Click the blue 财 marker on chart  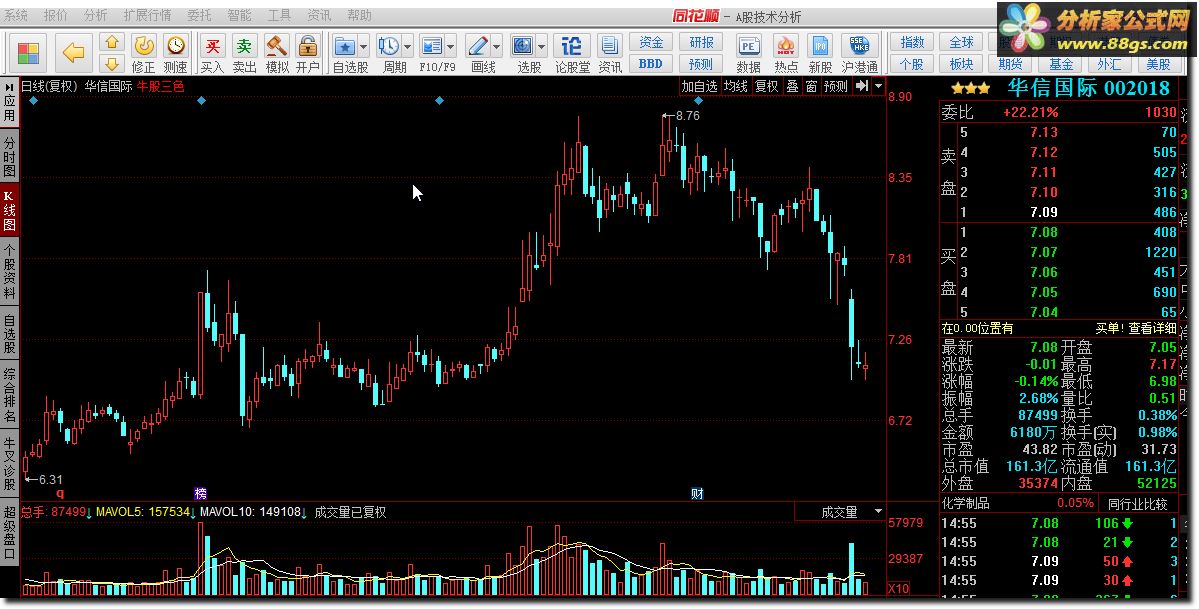pyautogui.click(x=697, y=493)
